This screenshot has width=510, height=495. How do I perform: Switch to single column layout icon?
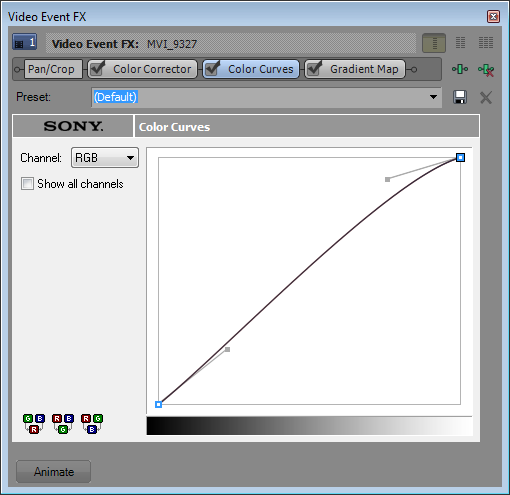click(434, 43)
